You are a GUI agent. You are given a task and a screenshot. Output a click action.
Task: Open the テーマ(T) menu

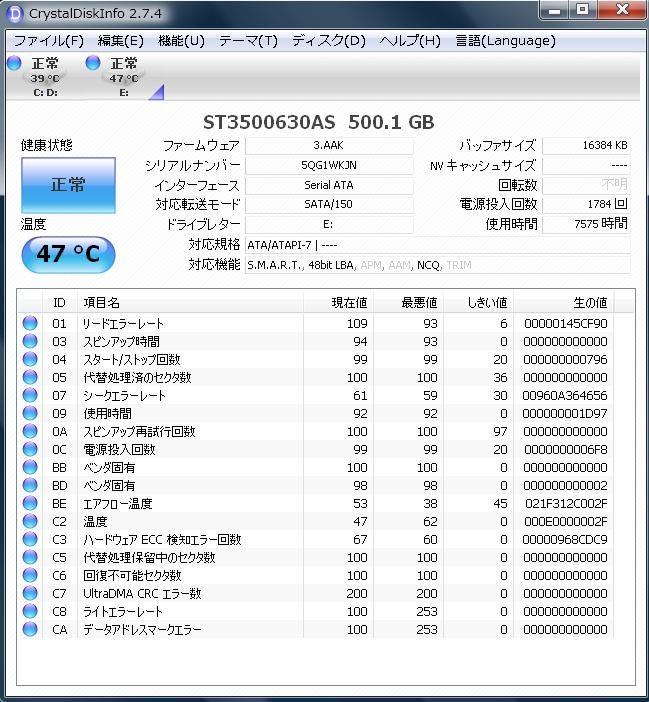pos(248,41)
